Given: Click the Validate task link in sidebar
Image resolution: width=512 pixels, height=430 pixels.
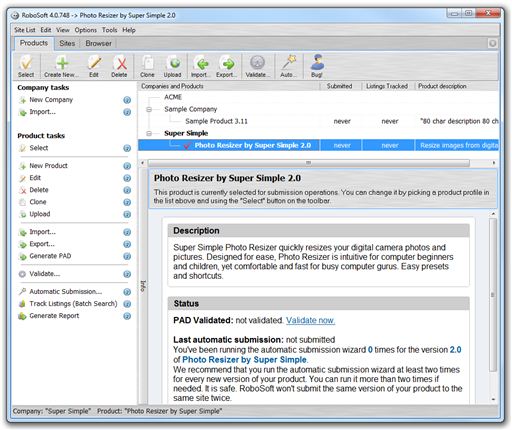Looking at the screenshot, I should (x=45, y=274).
